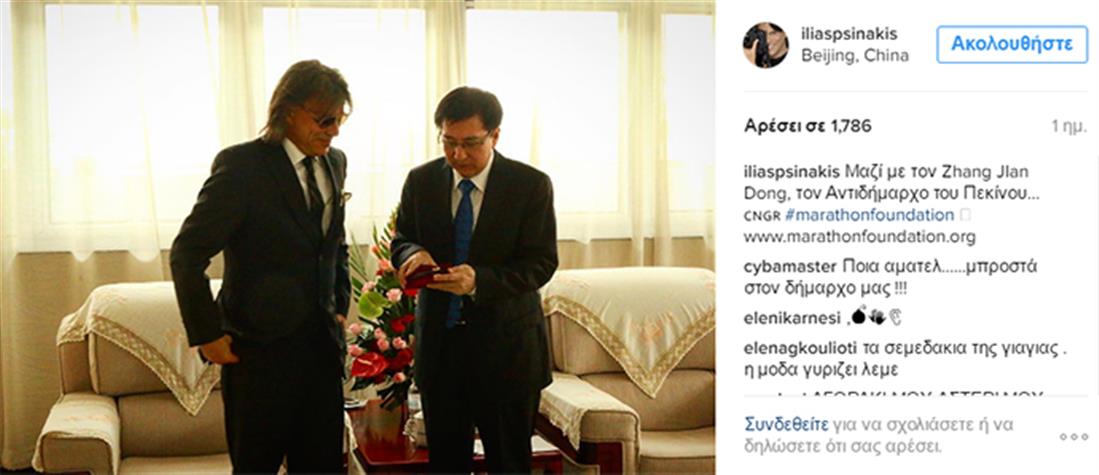Click the partially visible comment at the list bottom

pyautogui.click(x=894, y=394)
